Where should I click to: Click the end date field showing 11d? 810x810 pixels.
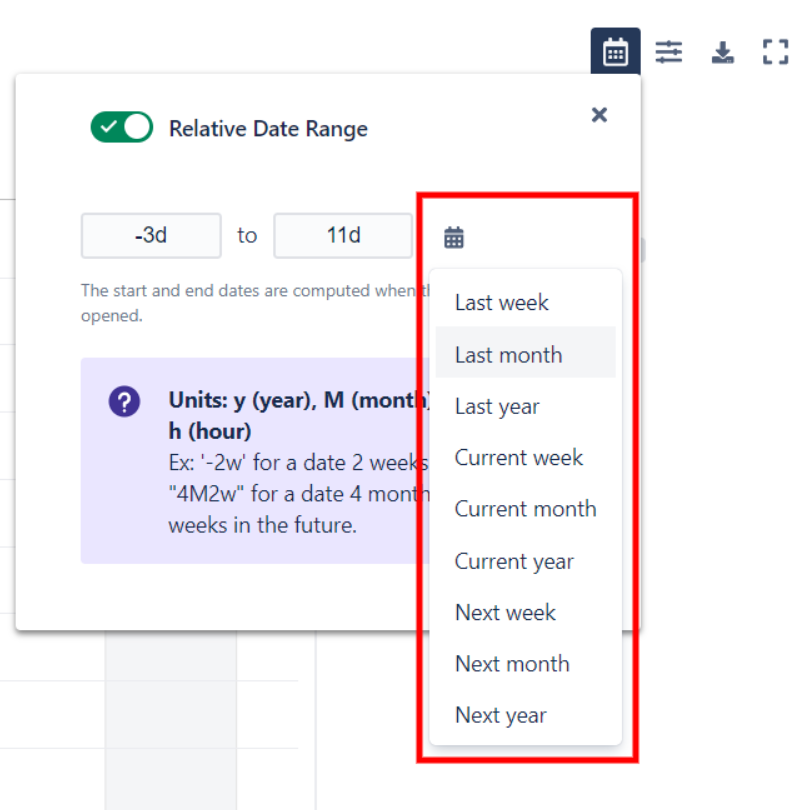(343, 236)
